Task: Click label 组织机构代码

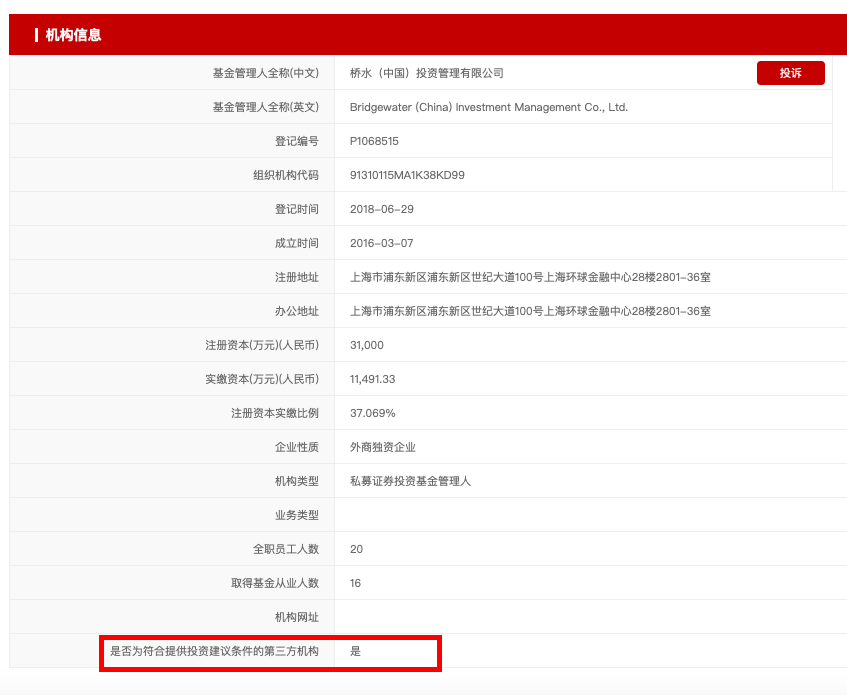Action: click(286, 175)
